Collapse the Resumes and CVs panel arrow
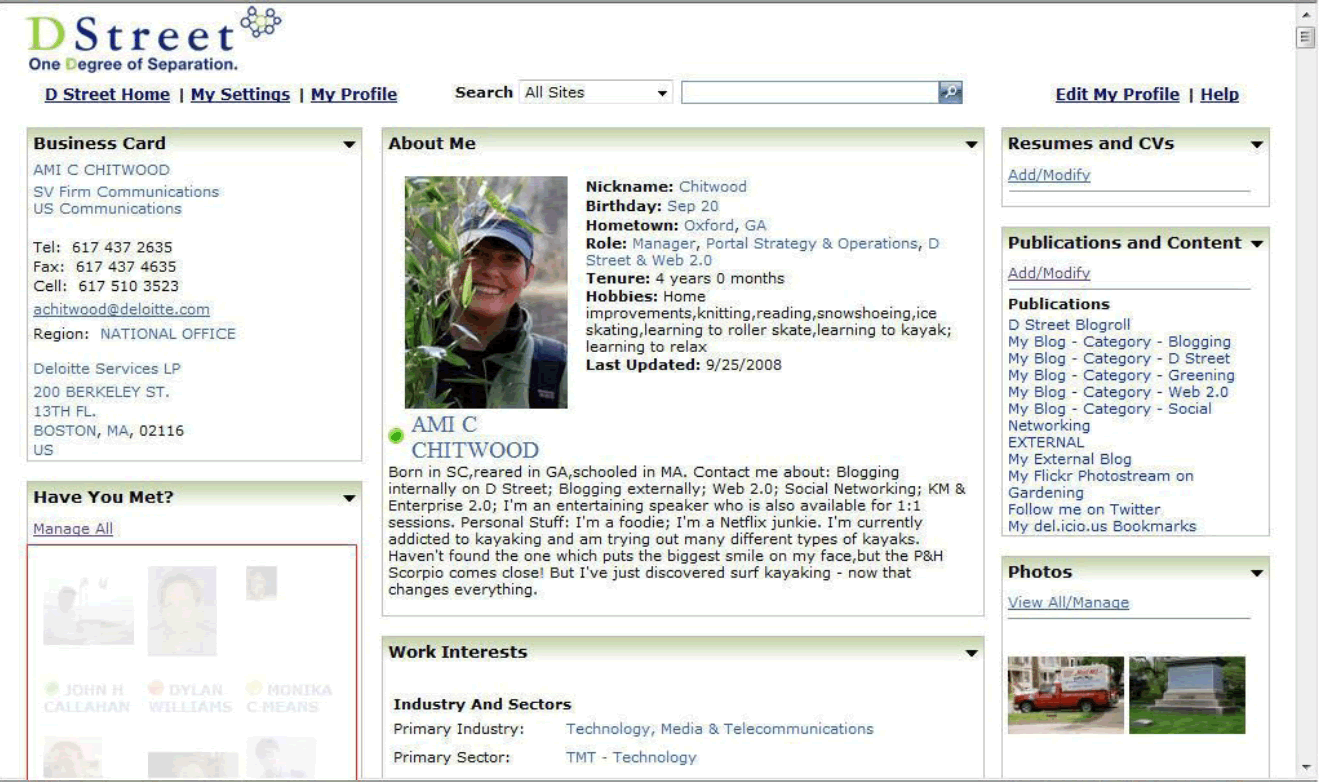The image size is (1319, 782). tap(1256, 145)
